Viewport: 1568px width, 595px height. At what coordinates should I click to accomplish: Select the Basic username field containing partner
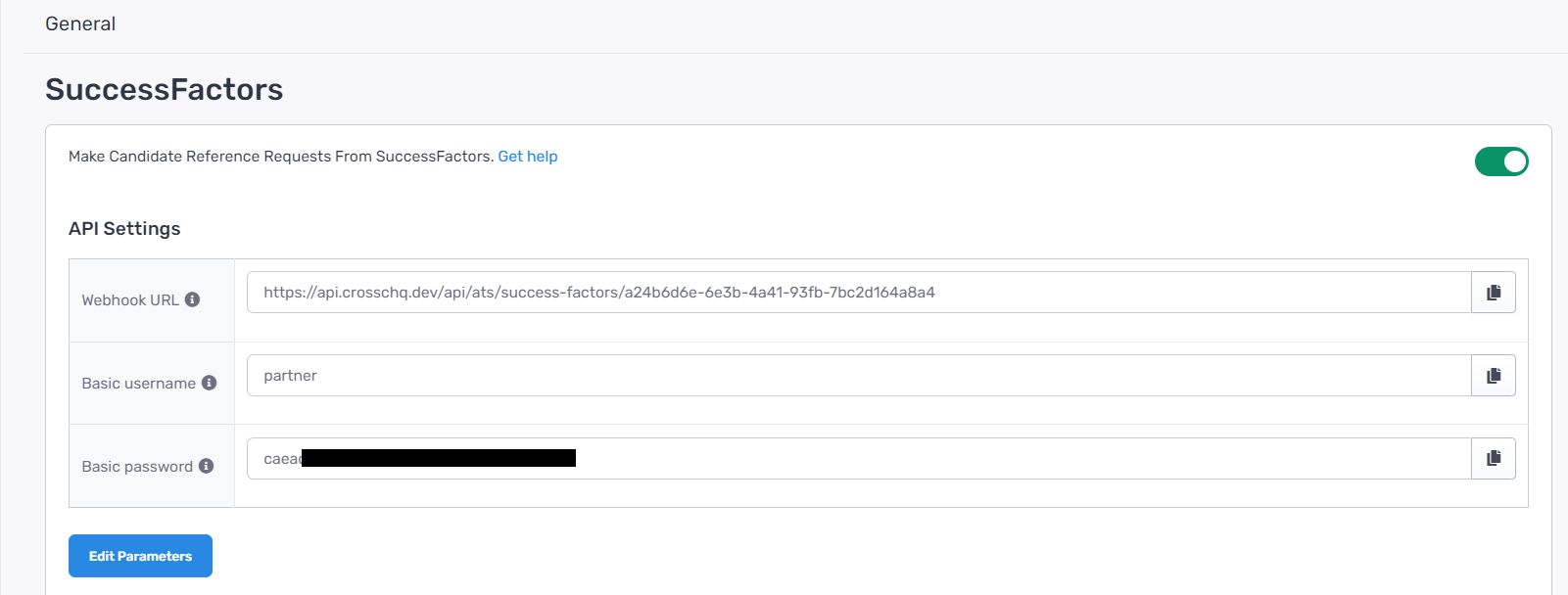pos(859,376)
